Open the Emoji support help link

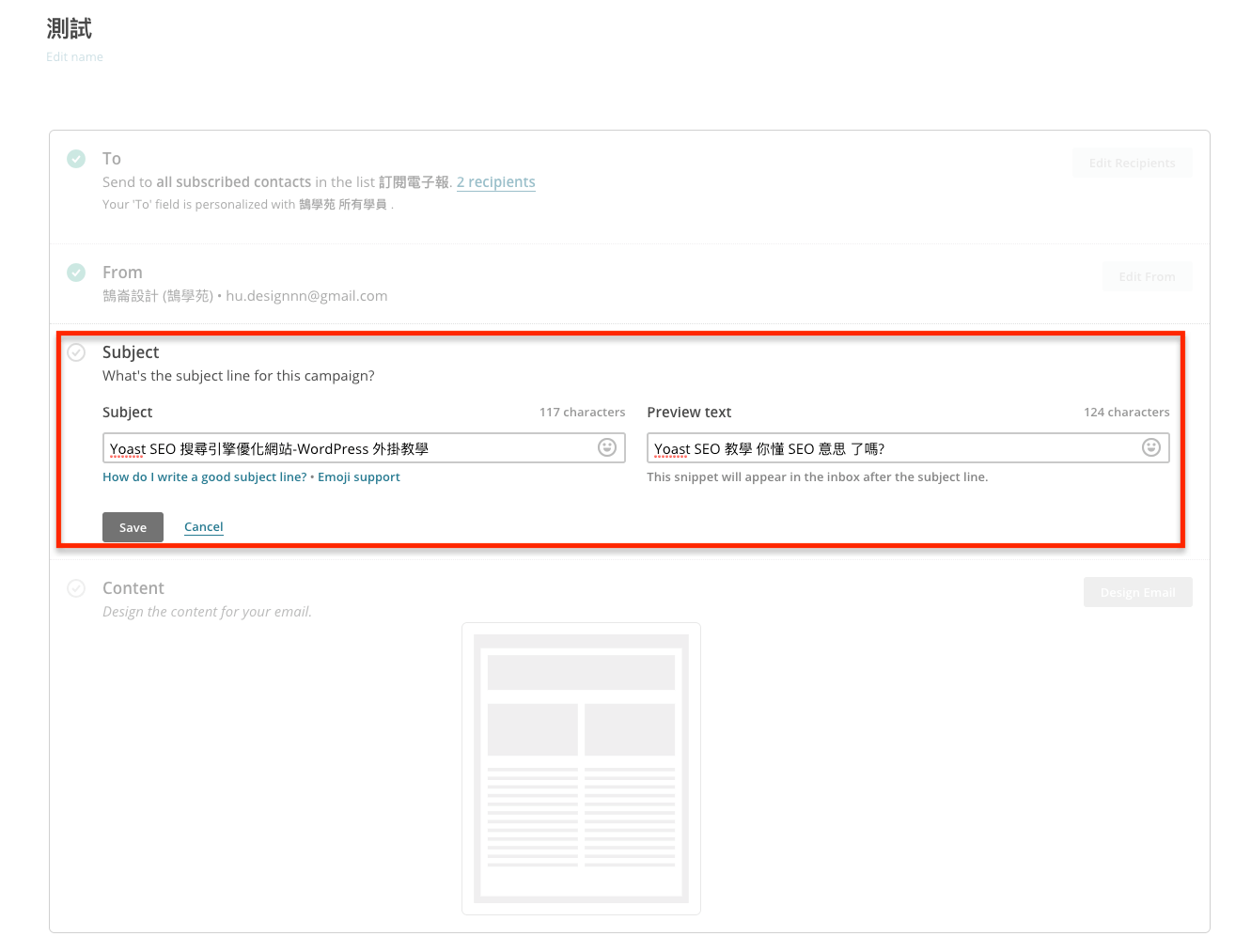tap(358, 477)
